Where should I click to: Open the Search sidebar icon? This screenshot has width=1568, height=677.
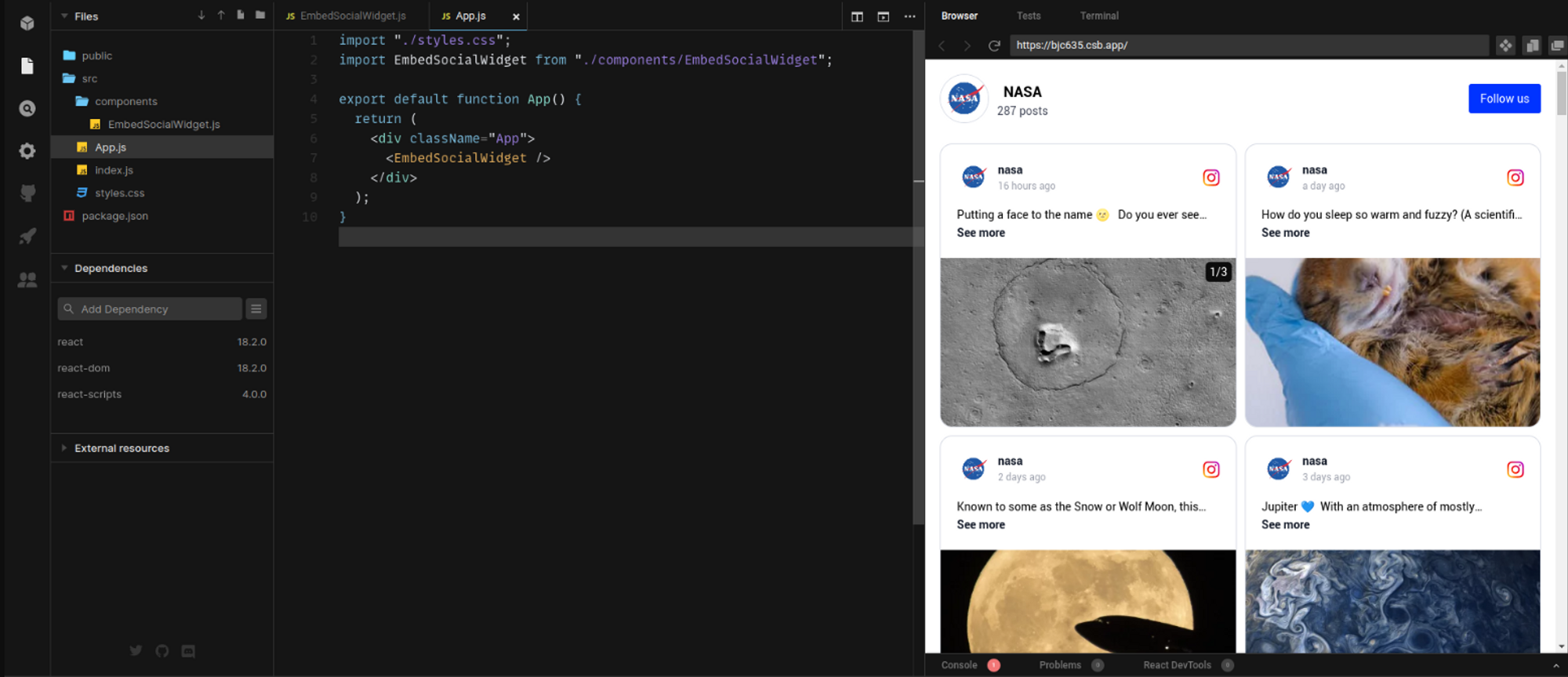27,108
